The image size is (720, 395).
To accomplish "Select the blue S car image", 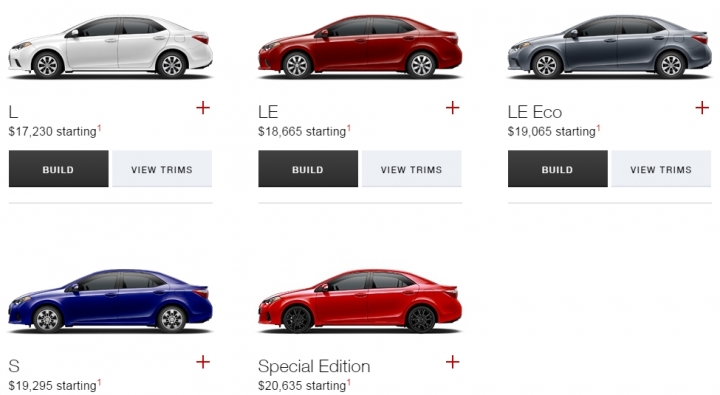I will point(110,301).
